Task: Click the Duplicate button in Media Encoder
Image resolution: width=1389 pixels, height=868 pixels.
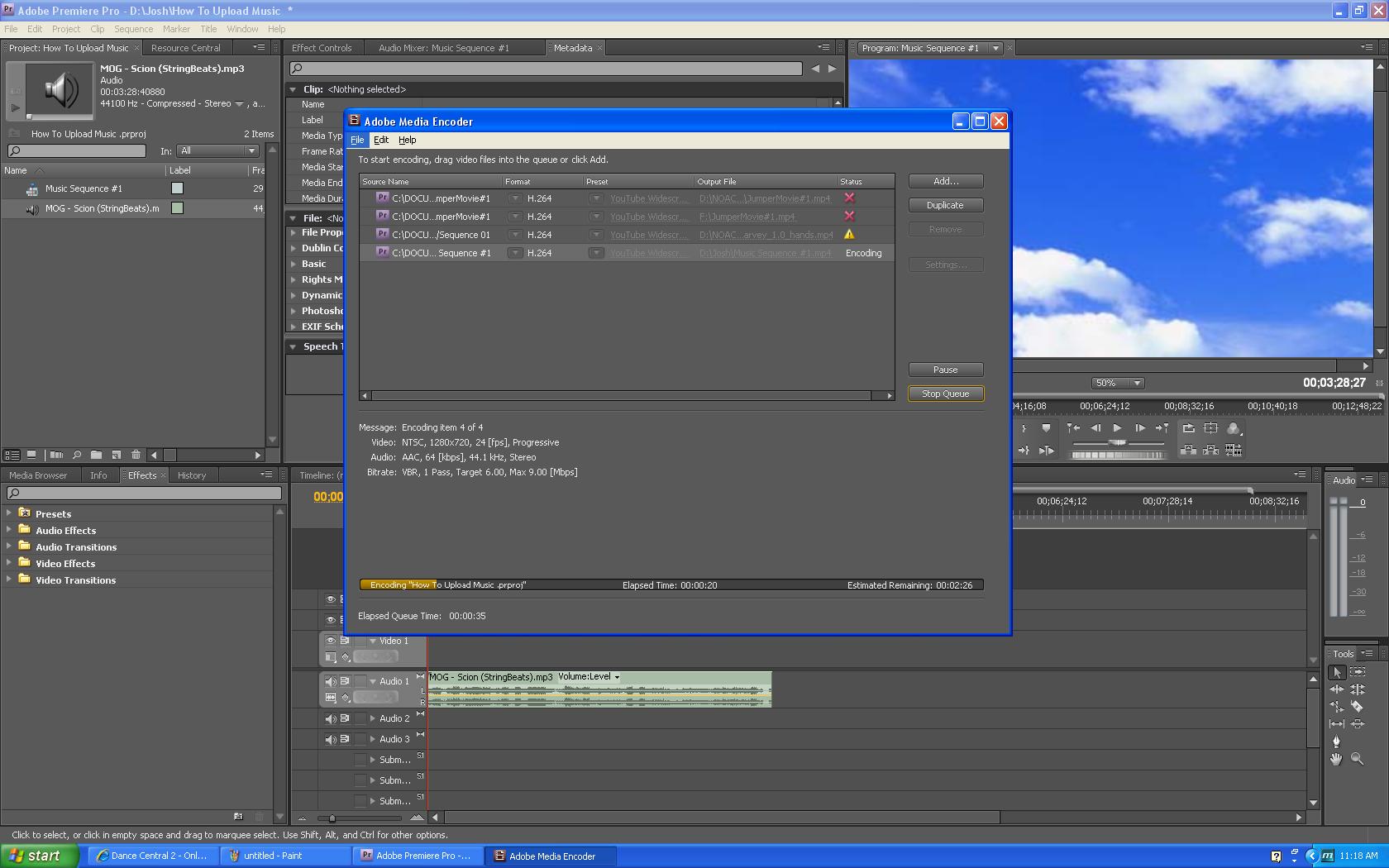Action: click(x=946, y=205)
